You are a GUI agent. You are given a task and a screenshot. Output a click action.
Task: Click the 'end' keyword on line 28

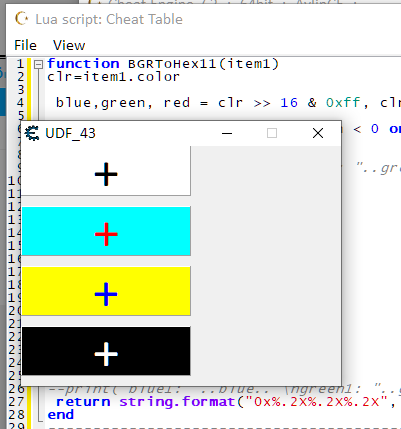[x=61, y=415]
